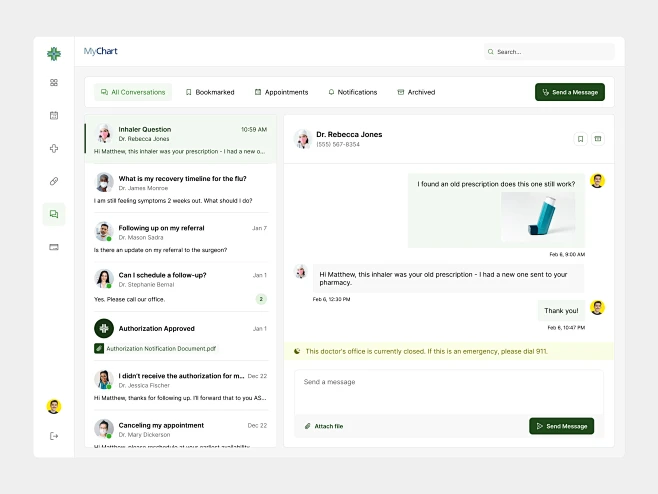Click the Send a message text field
The height and width of the screenshot is (494, 658).
[x=448, y=390]
